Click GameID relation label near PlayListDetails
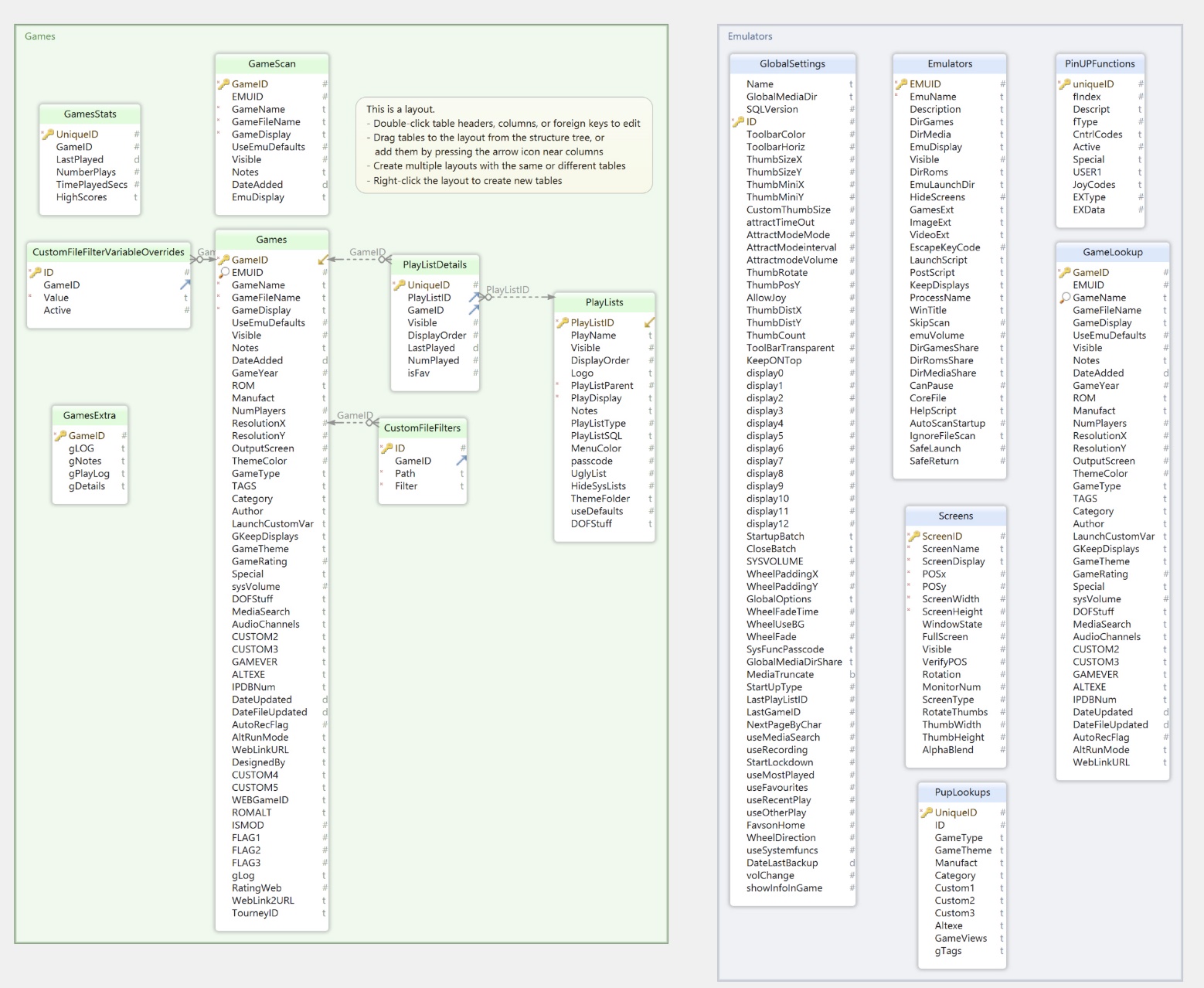This screenshot has width=1204, height=988. [x=367, y=252]
